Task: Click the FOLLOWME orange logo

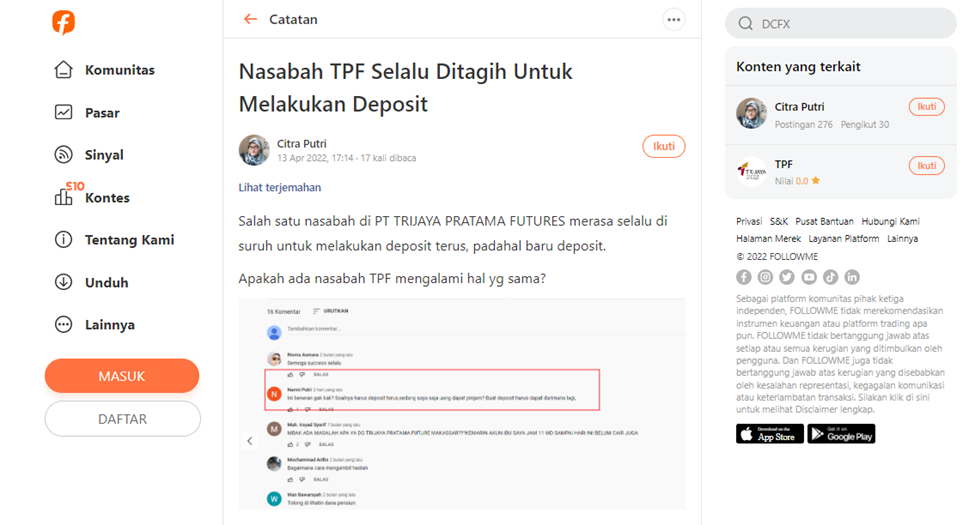Action: click(63, 22)
